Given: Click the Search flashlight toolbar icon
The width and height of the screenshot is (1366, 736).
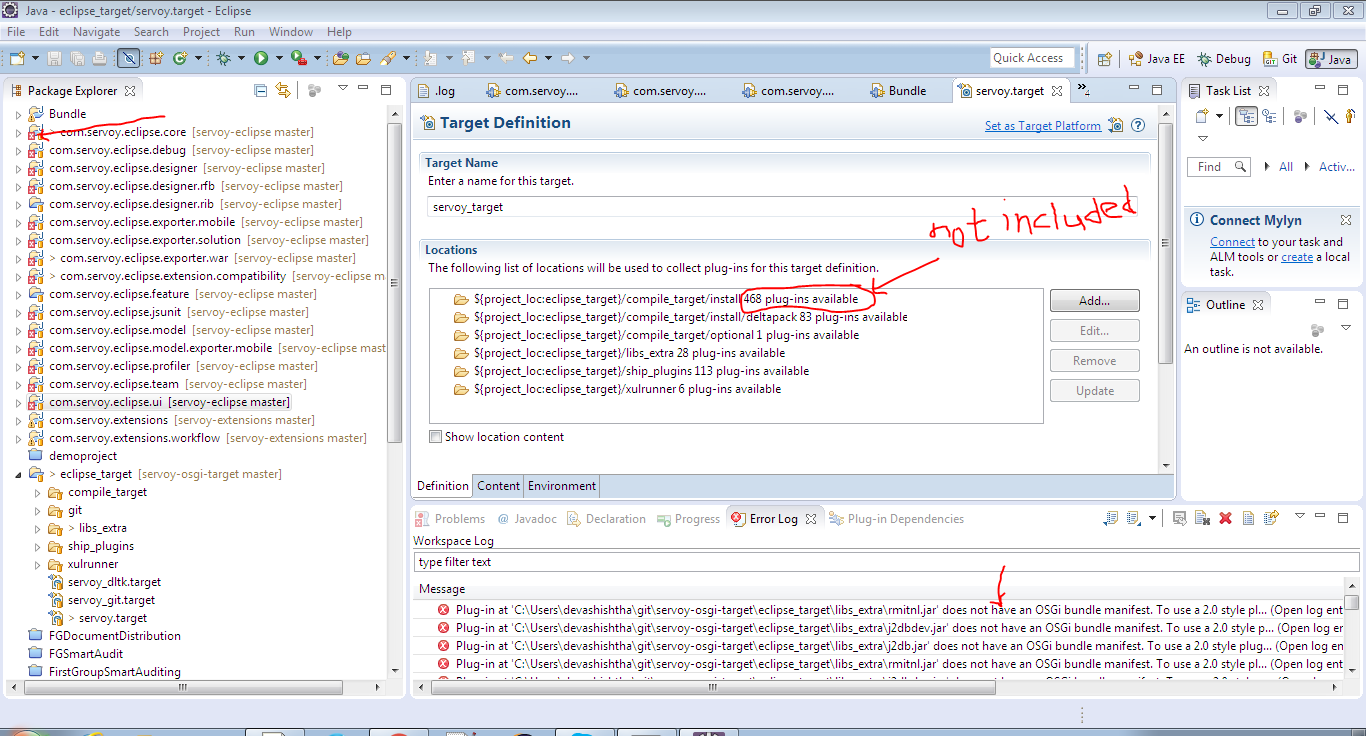Looking at the screenshot, I should tap(387, 58).
